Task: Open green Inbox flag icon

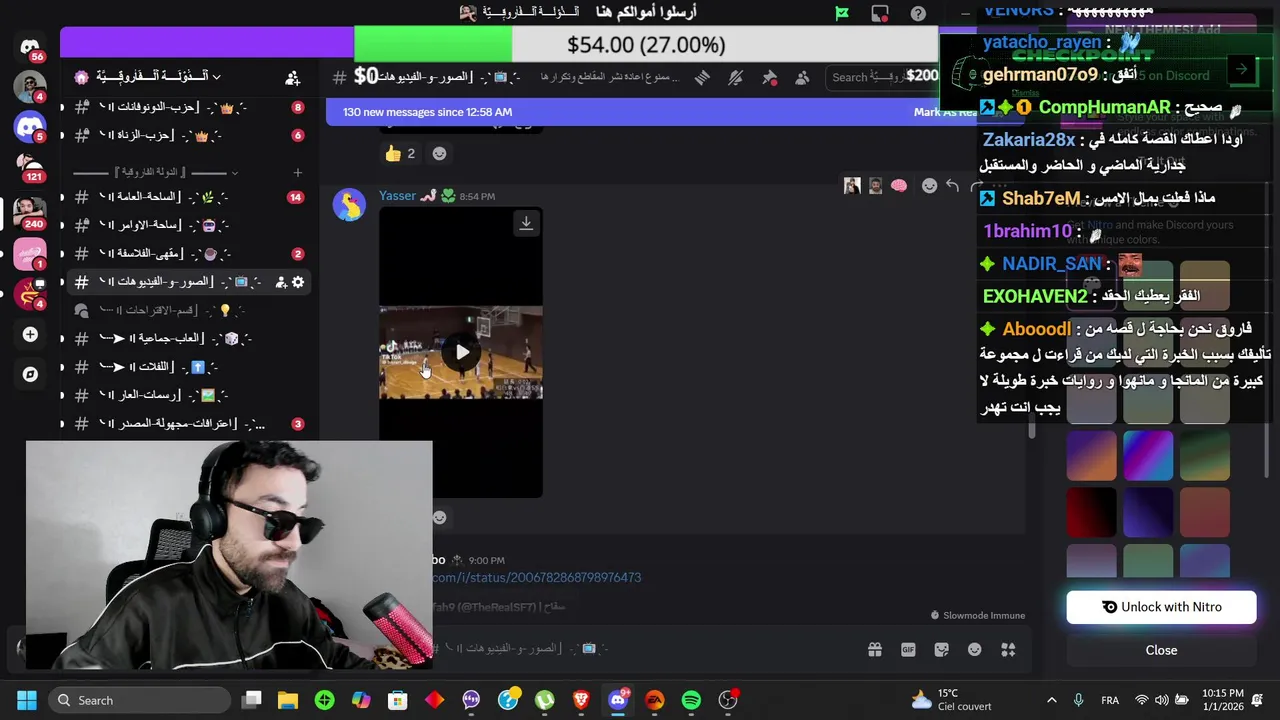Action: point(842,13)
